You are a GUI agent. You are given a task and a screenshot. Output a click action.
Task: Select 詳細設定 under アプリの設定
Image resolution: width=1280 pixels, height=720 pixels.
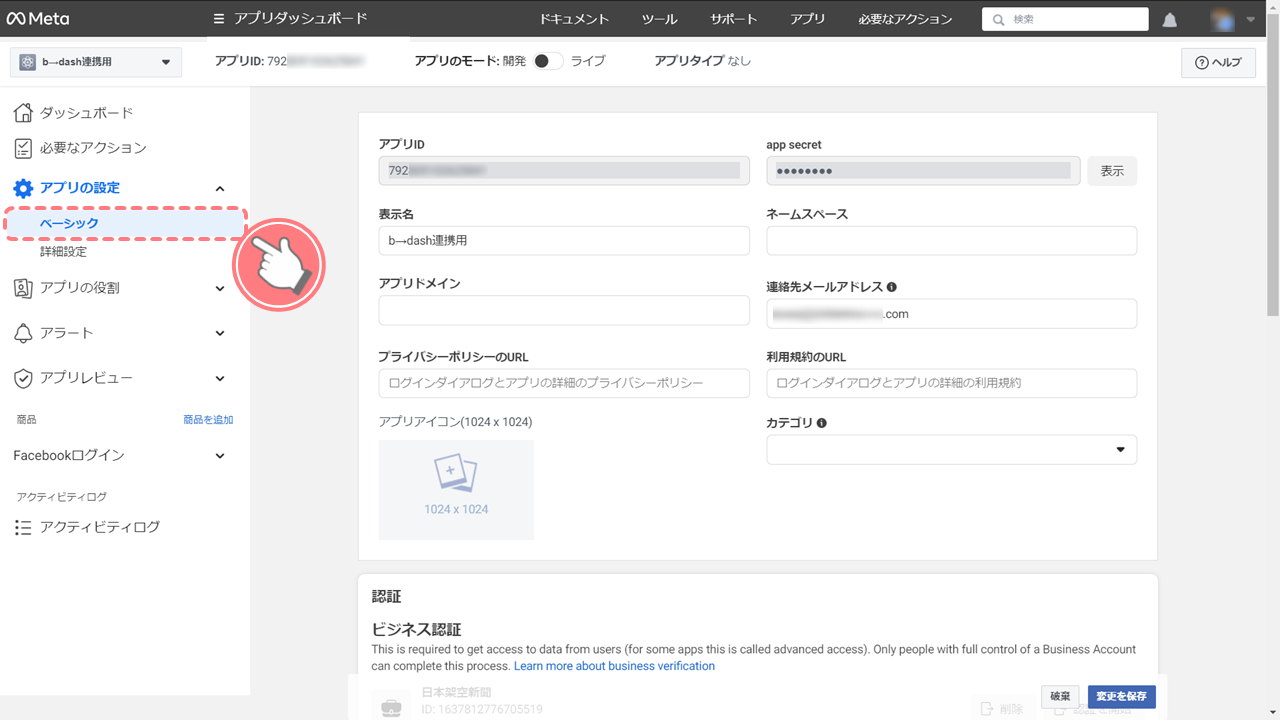(x=63, y=252)
